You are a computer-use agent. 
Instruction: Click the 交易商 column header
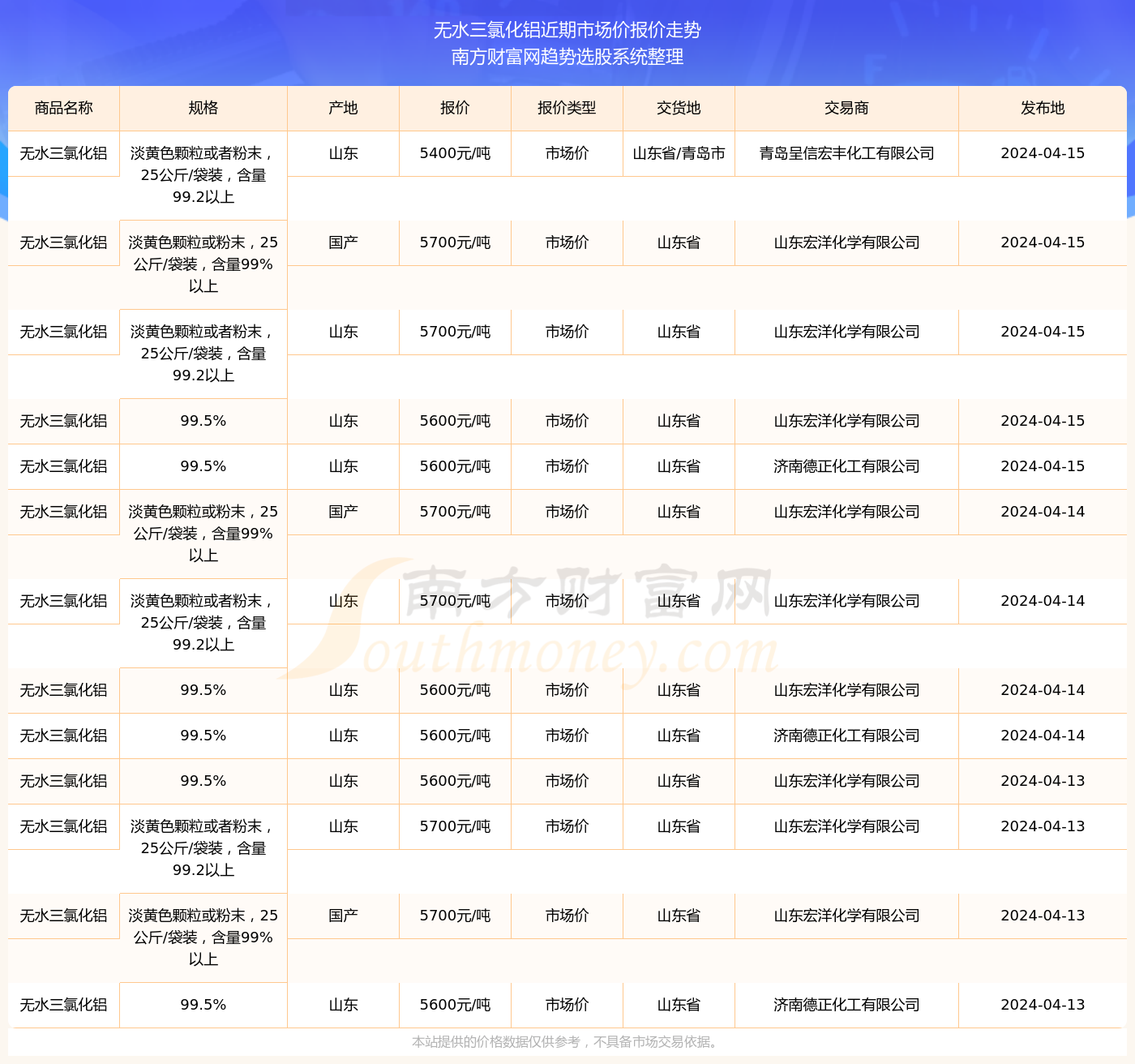click(x=846, y=108)
